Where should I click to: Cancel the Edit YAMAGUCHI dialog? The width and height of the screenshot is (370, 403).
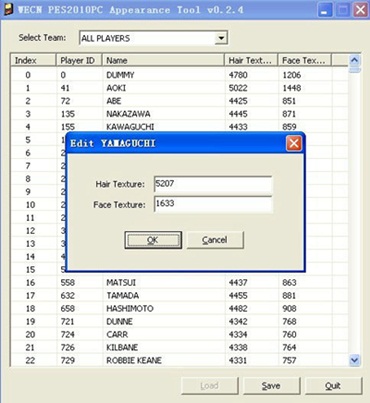point(215,240)
